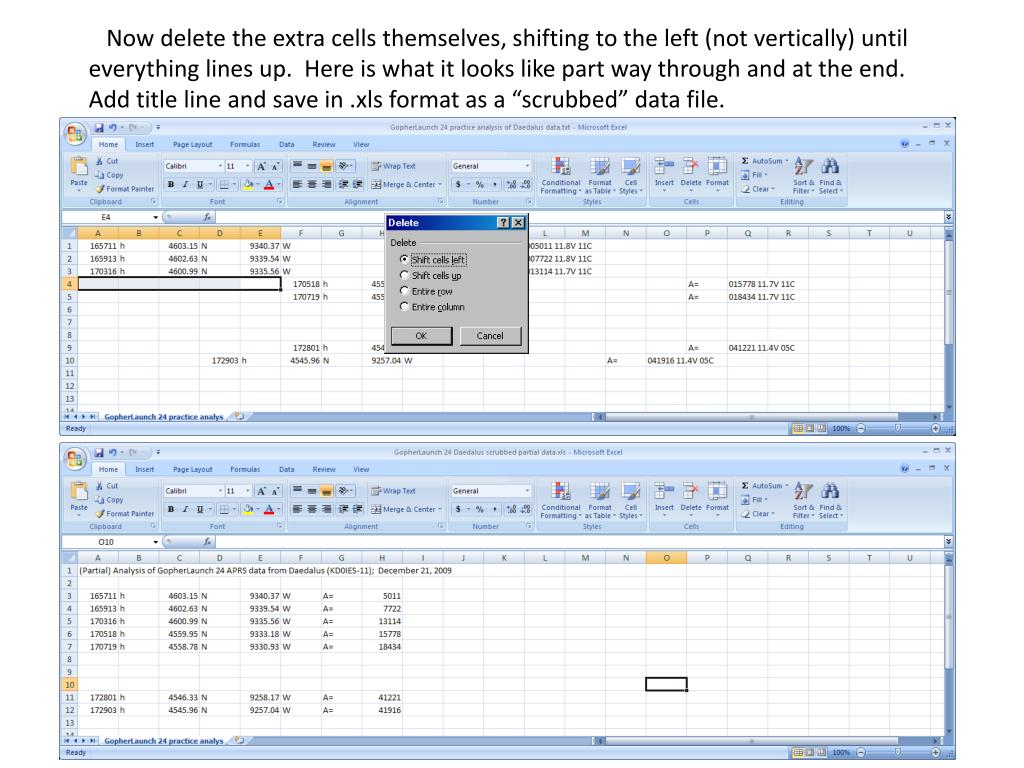1024x768 pixels.
Task: Open Insert tab in top Excel window
Action: [144, 144]
